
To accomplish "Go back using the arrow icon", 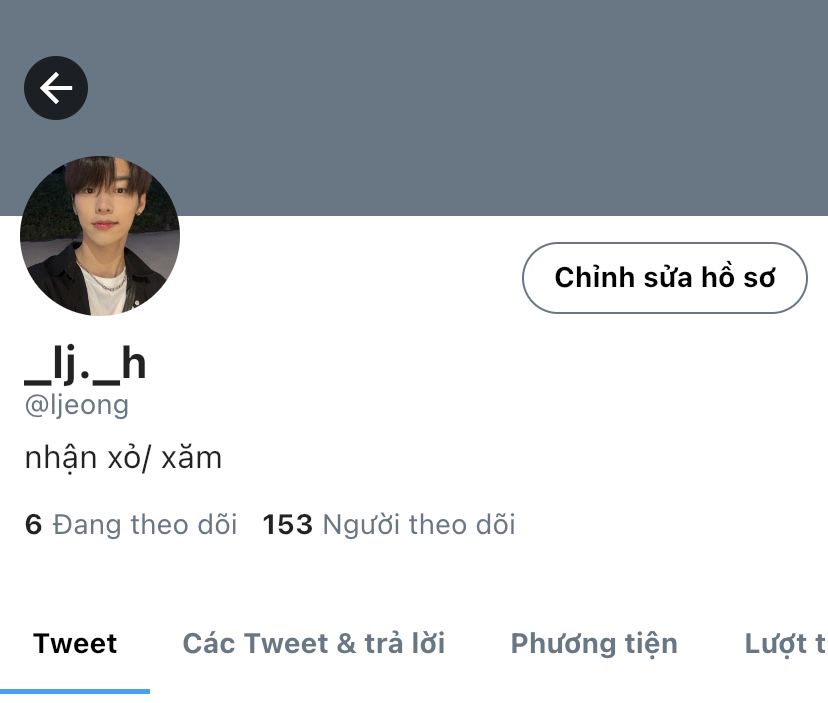I will (x=56, y=88).
